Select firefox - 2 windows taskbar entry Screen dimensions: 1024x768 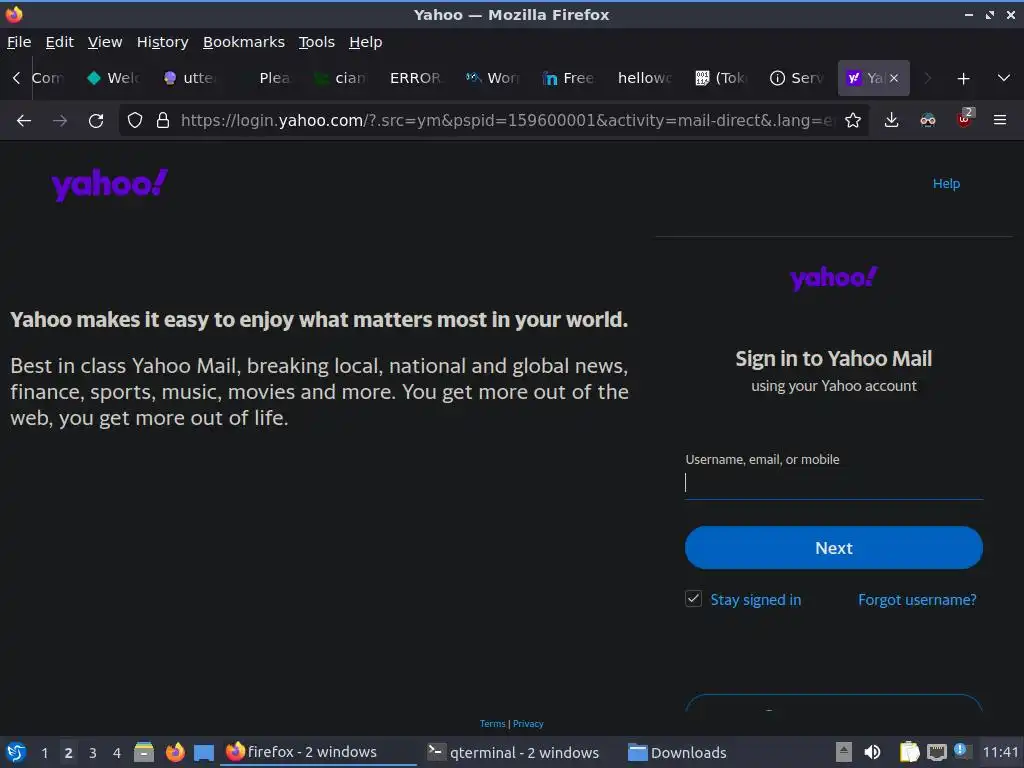click(319, 752)
